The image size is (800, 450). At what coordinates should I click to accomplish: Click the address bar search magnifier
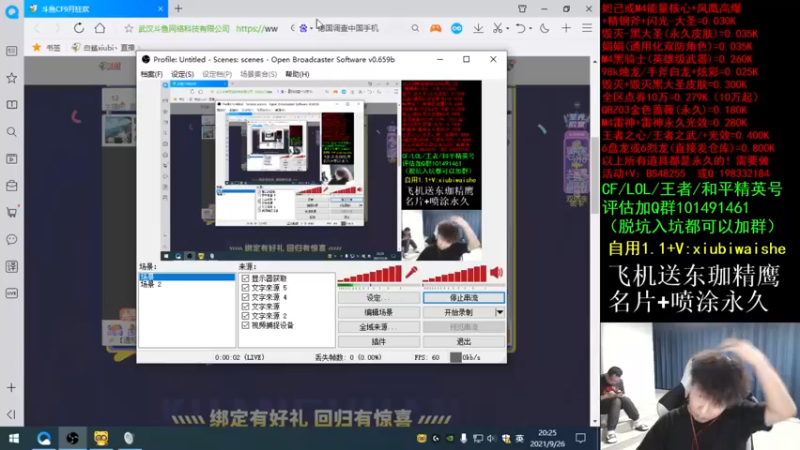[x=415, y=29]
